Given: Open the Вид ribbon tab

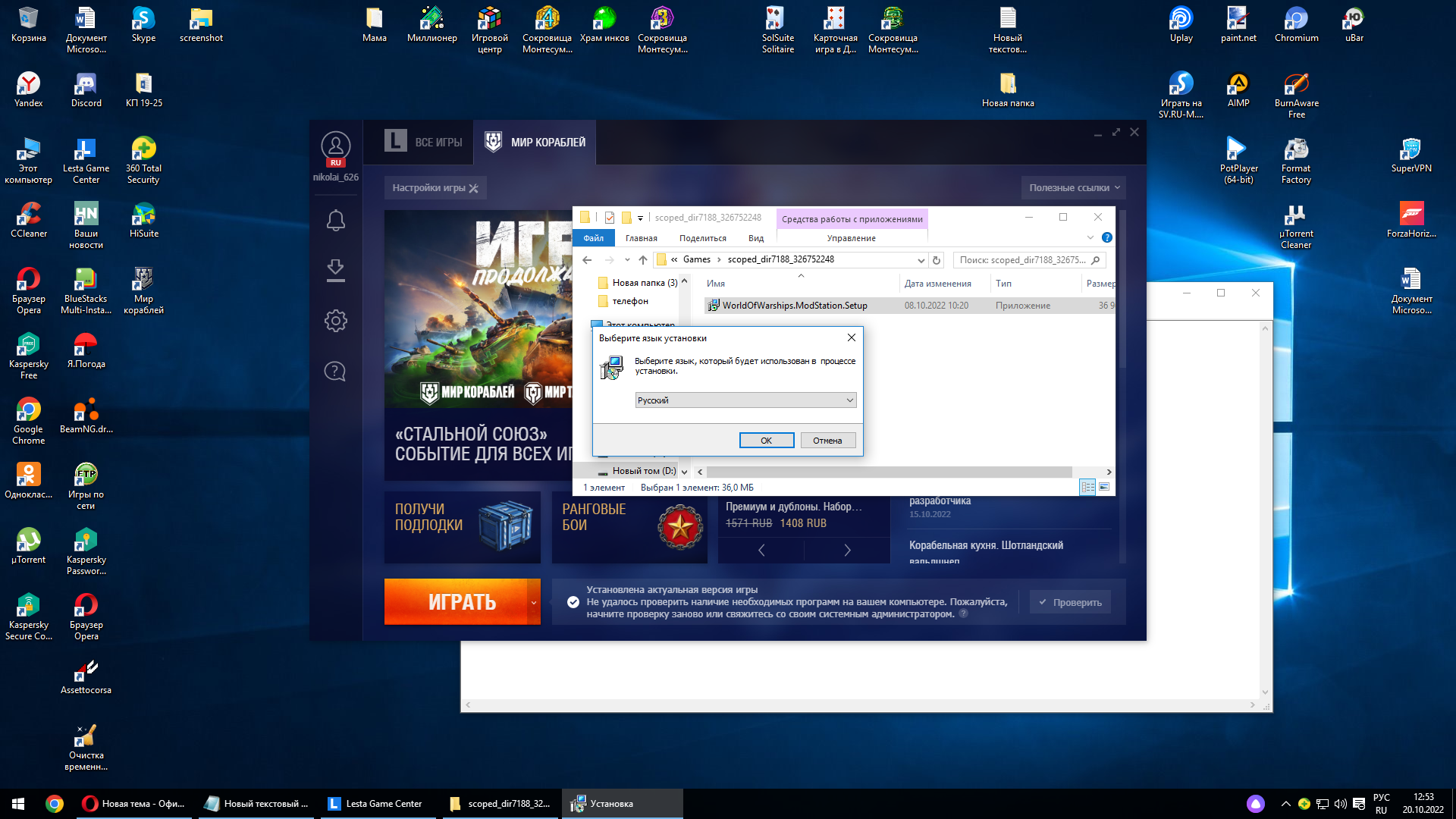Looking at the screenshot, I should 756,237.
